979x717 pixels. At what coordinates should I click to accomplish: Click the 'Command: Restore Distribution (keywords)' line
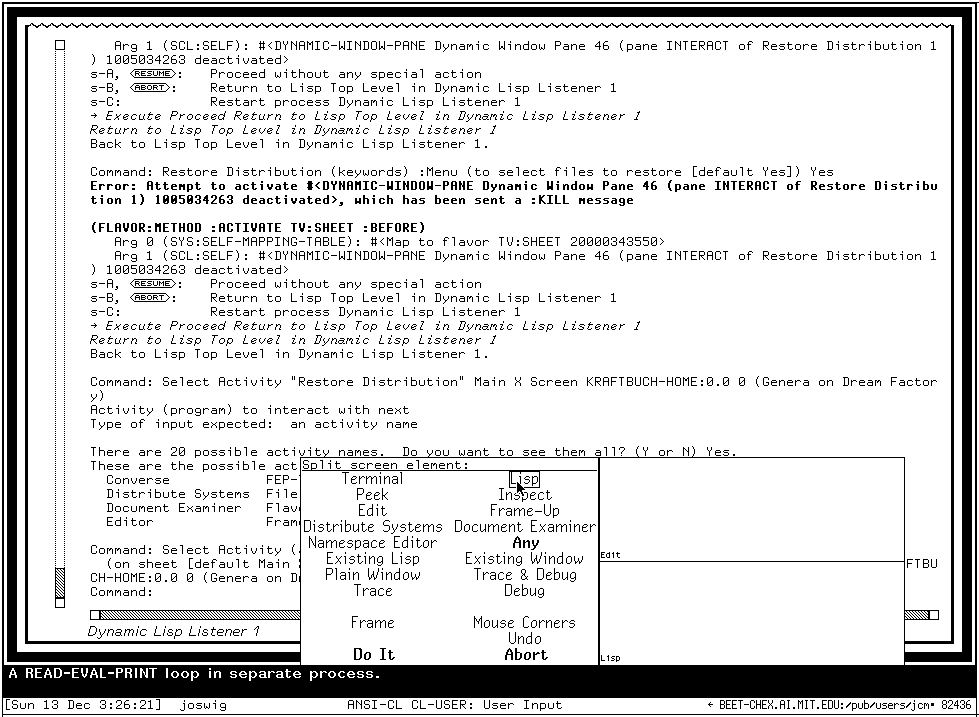(x=462, y=172)
